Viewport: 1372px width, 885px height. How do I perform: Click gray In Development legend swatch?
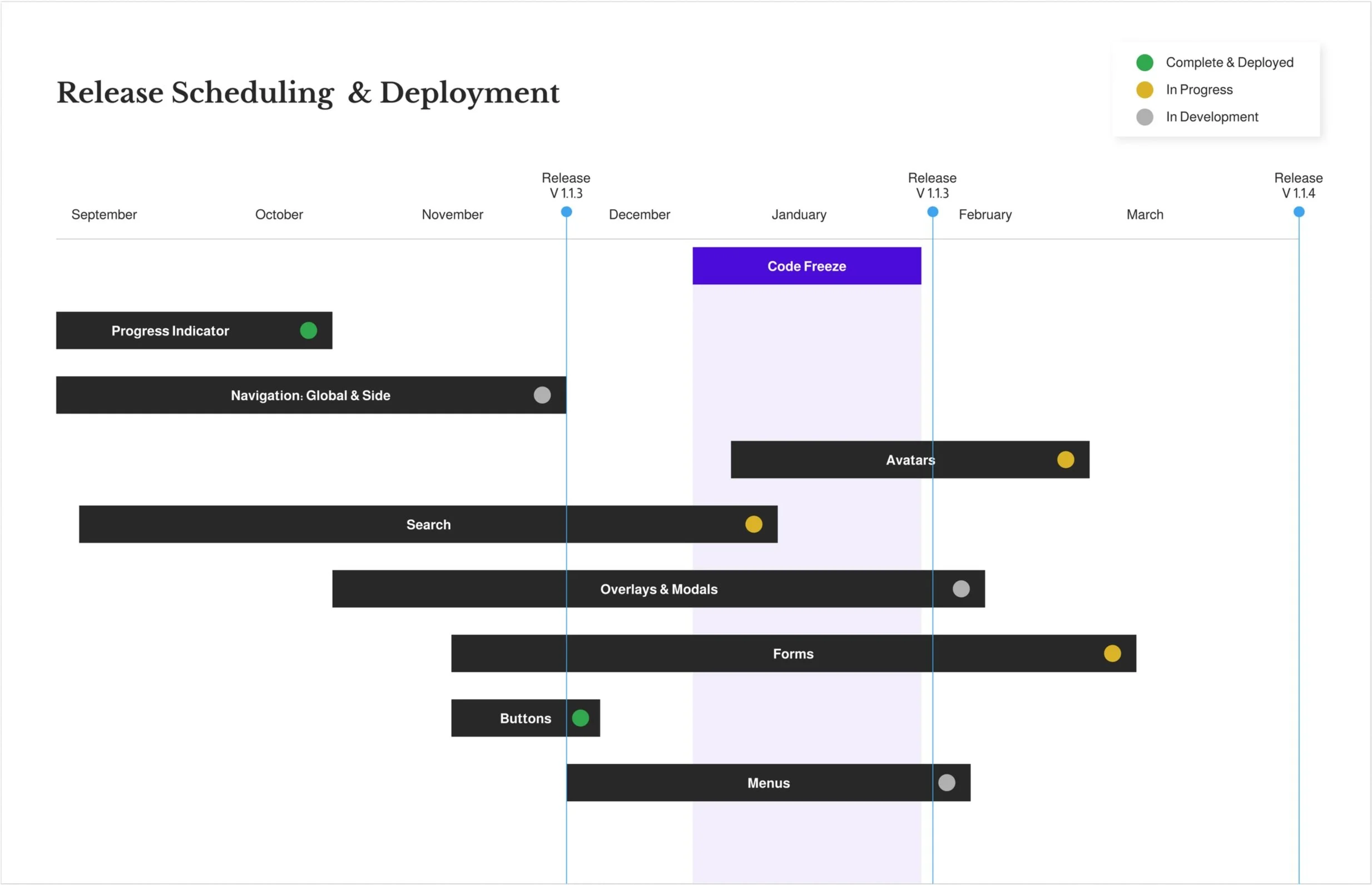tap(1145, 117)
